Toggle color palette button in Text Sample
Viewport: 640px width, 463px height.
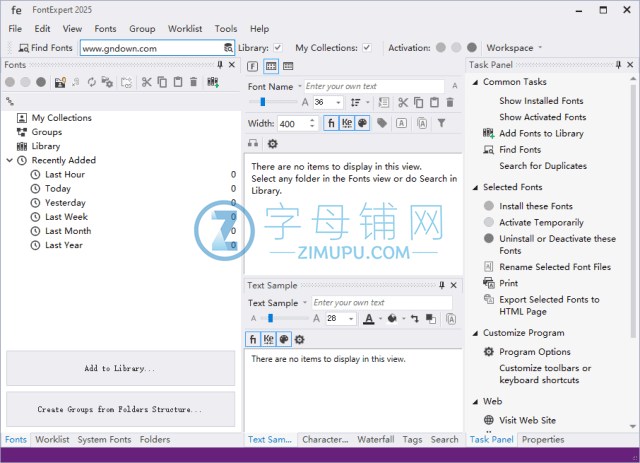pos(284,339)
